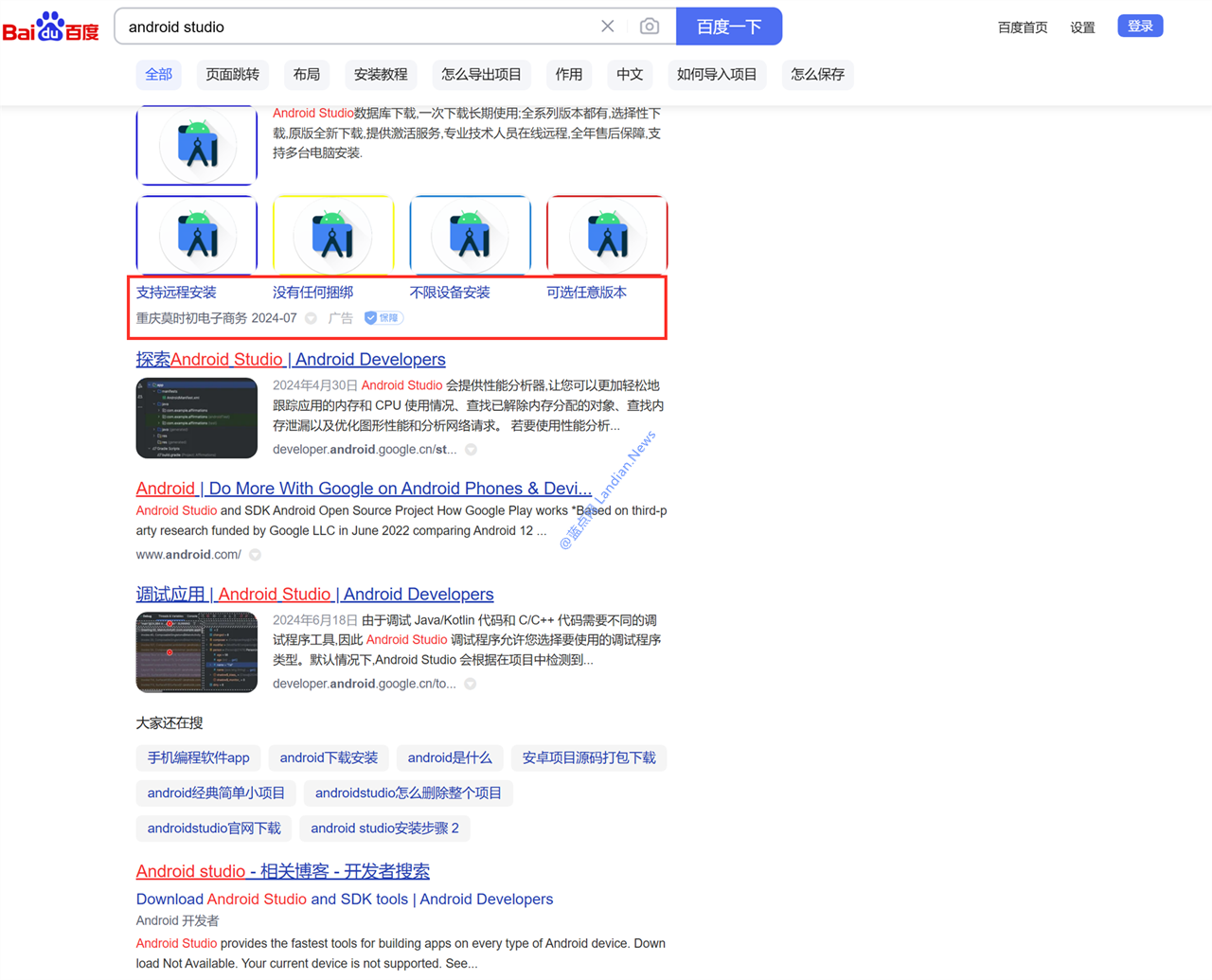Click the ad guarantee badge icon
The height and width of the screenshot is (980, 1212).
point(383,318)
